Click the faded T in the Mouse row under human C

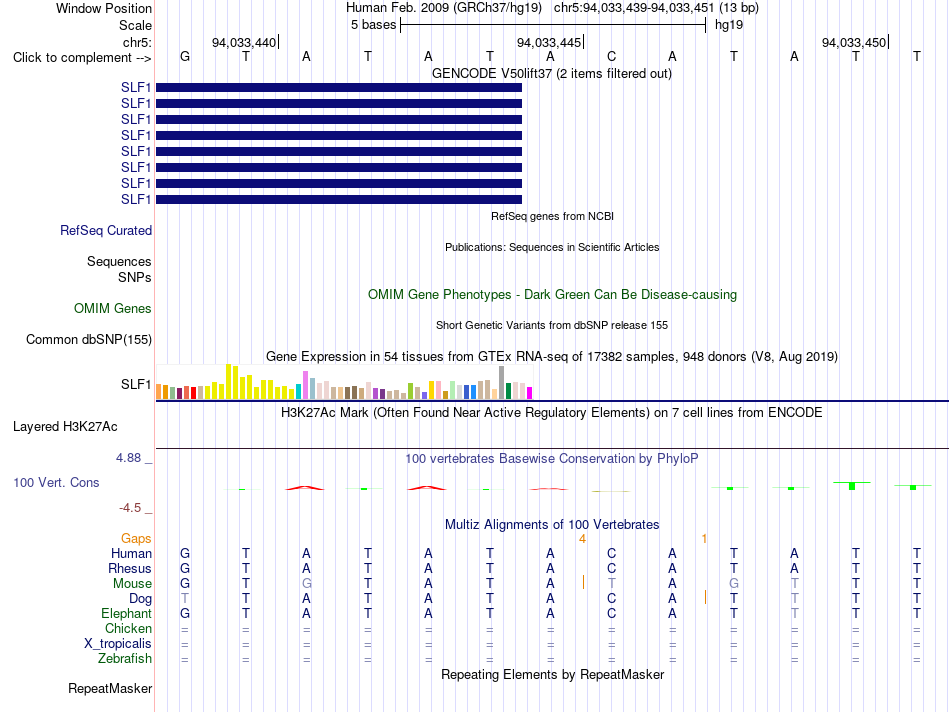(611, 584)
